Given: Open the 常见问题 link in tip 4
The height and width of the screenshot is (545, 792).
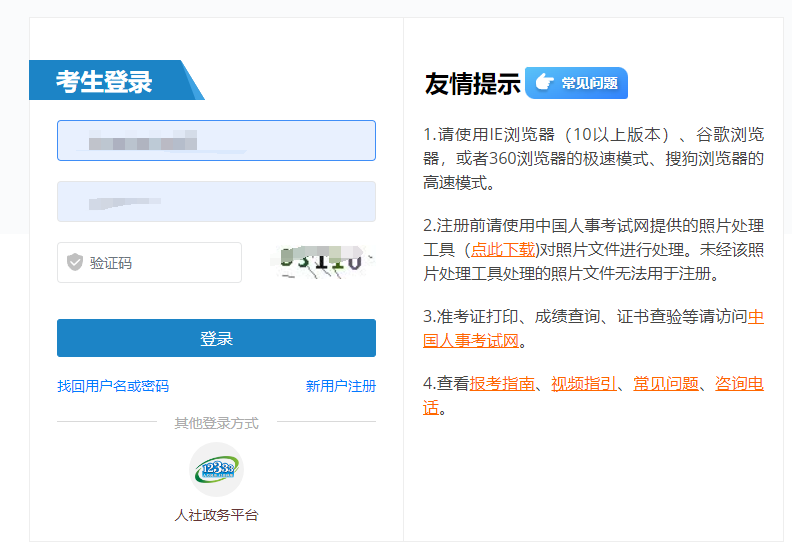Looking at the screenshot, I should pyautogui.click(x=666, y=384).
